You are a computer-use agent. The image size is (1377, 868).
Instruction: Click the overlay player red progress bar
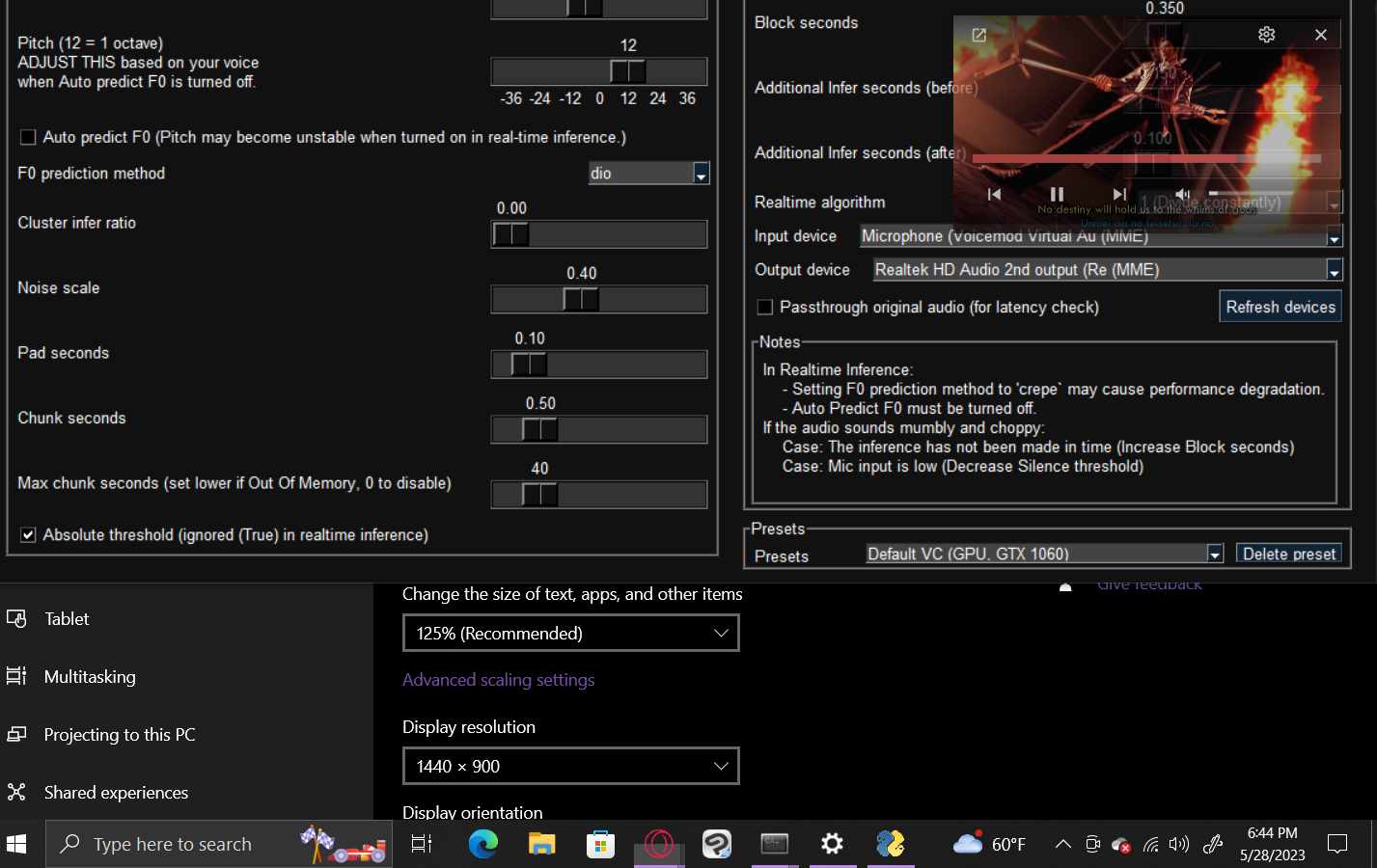click(1146, 158)
